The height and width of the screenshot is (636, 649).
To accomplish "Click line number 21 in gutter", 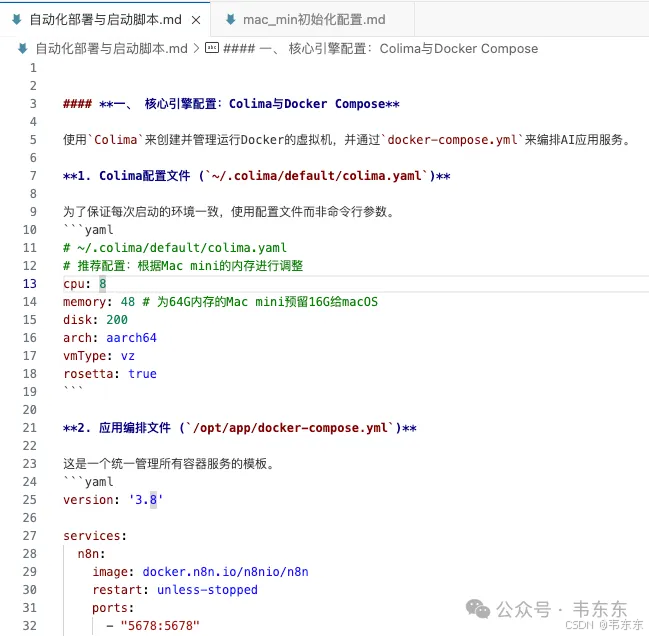I will click(x=29, y=428).
